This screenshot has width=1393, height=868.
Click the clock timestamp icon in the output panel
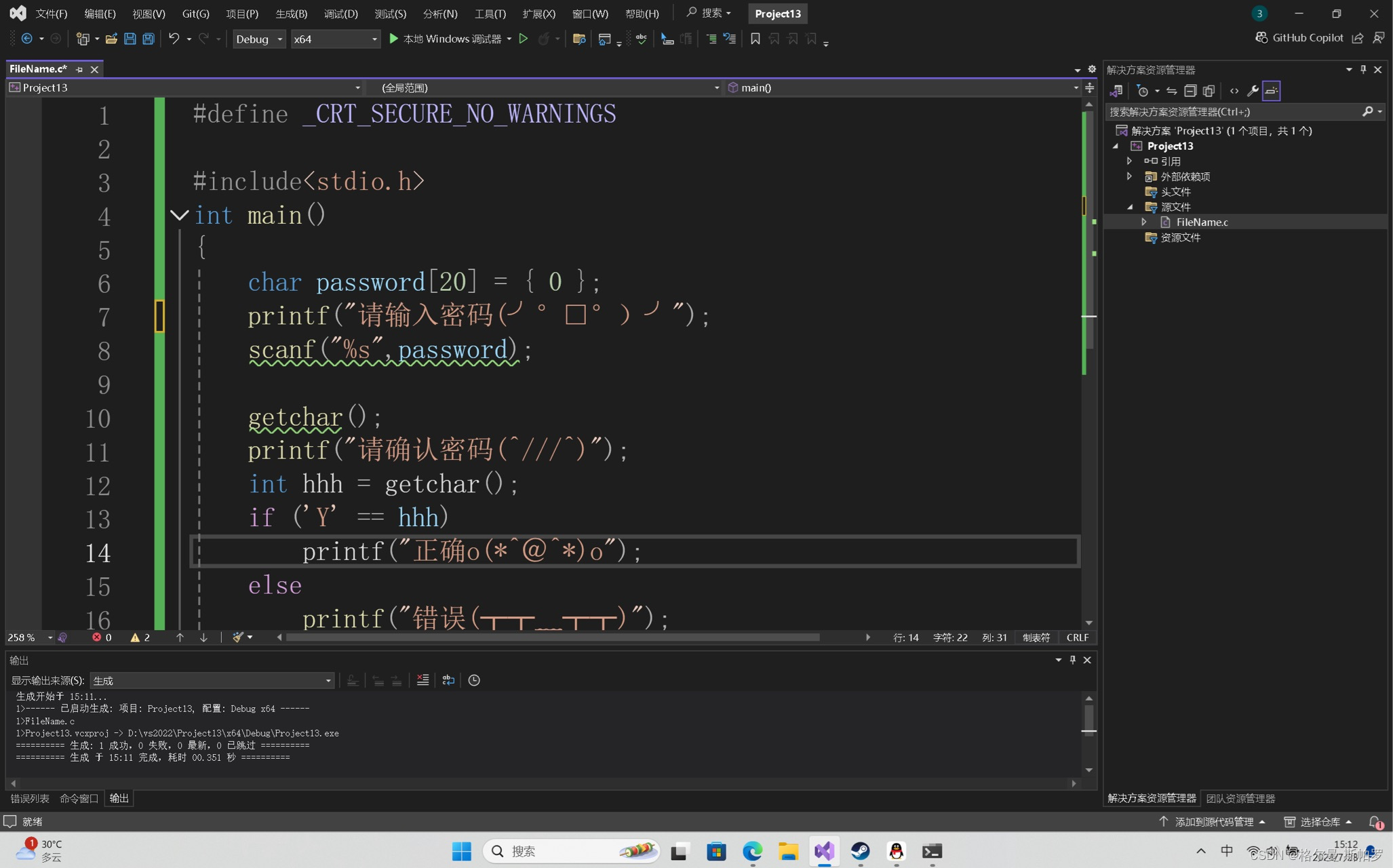pos(474,680)
